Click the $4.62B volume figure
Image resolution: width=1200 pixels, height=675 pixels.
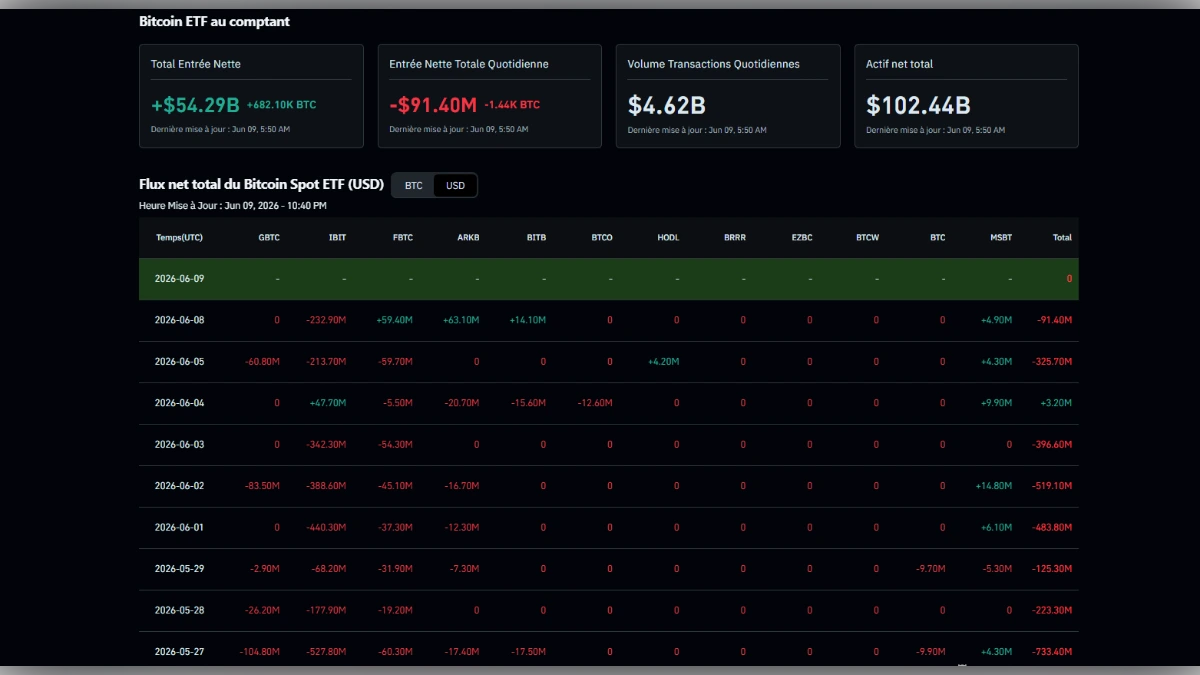(667, 105)
